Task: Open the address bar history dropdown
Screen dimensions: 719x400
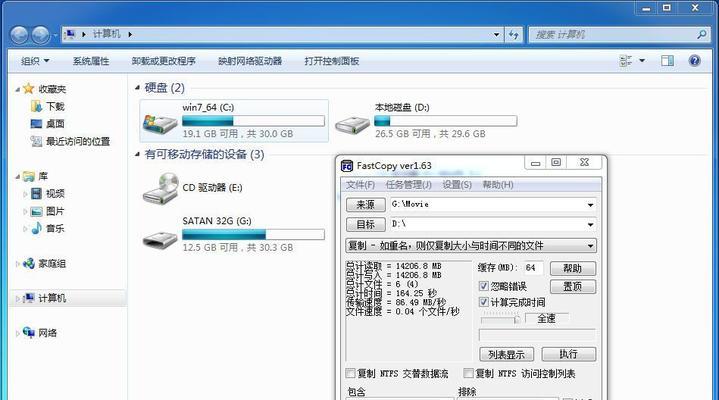Action: [496, 34]
